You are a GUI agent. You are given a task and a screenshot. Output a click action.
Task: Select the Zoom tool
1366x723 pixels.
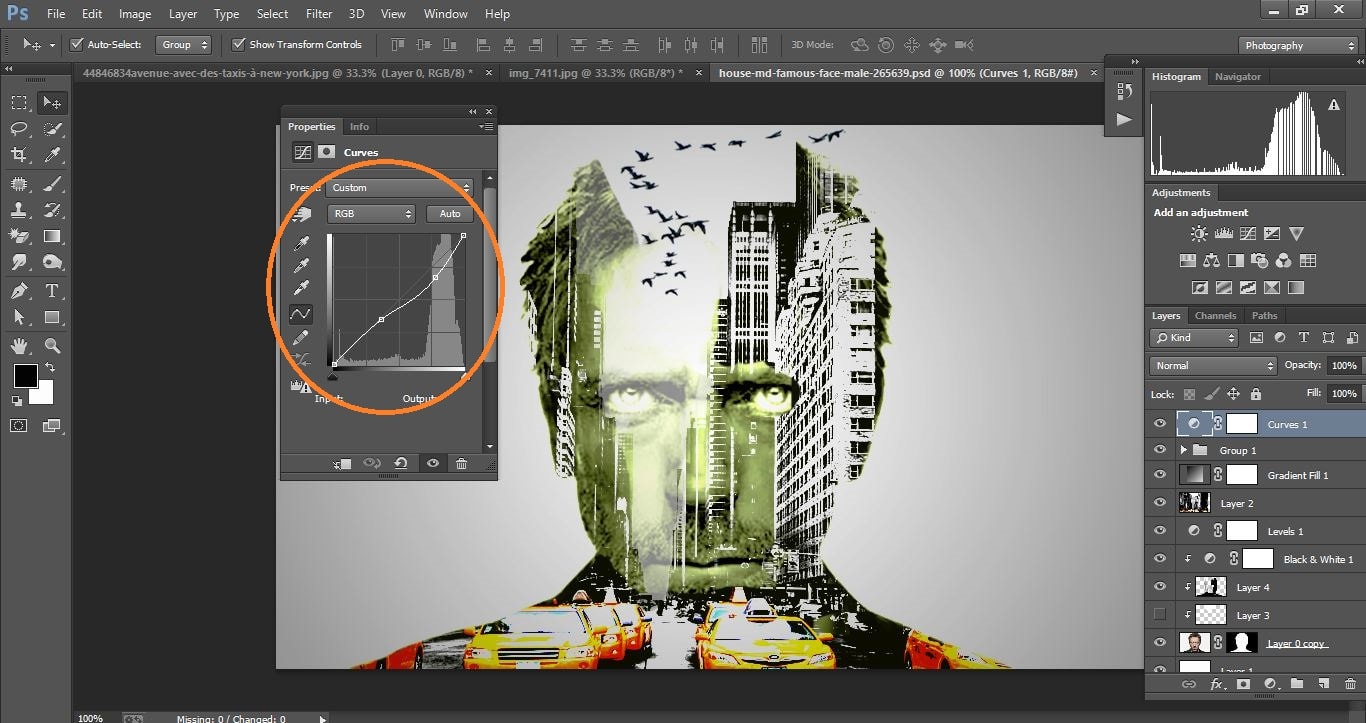(51, 345)
